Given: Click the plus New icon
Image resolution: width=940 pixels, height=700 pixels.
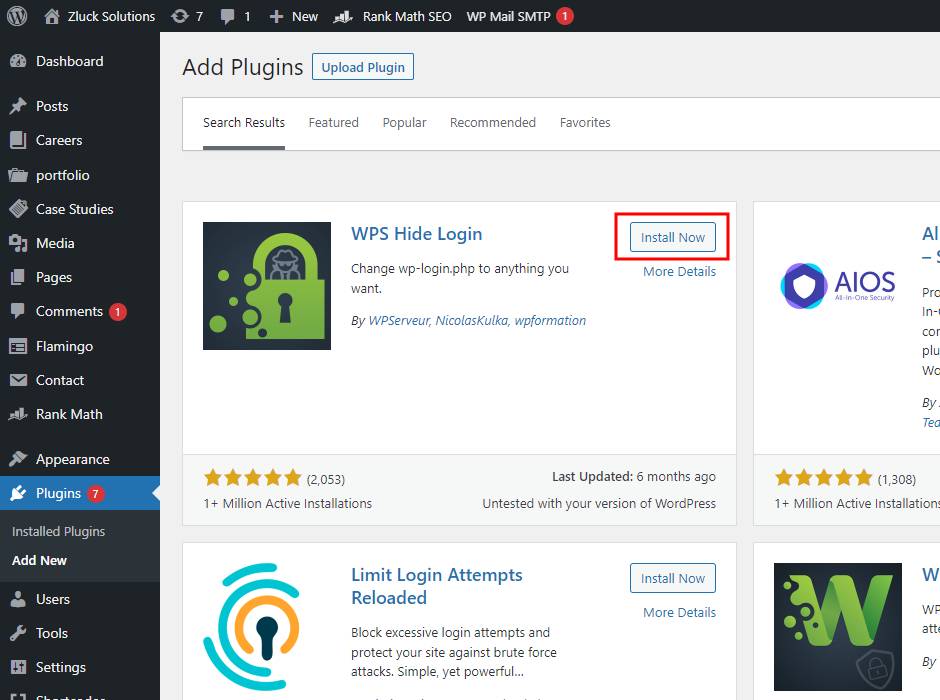Looking at the screenshot, I should tap(276, 17).
